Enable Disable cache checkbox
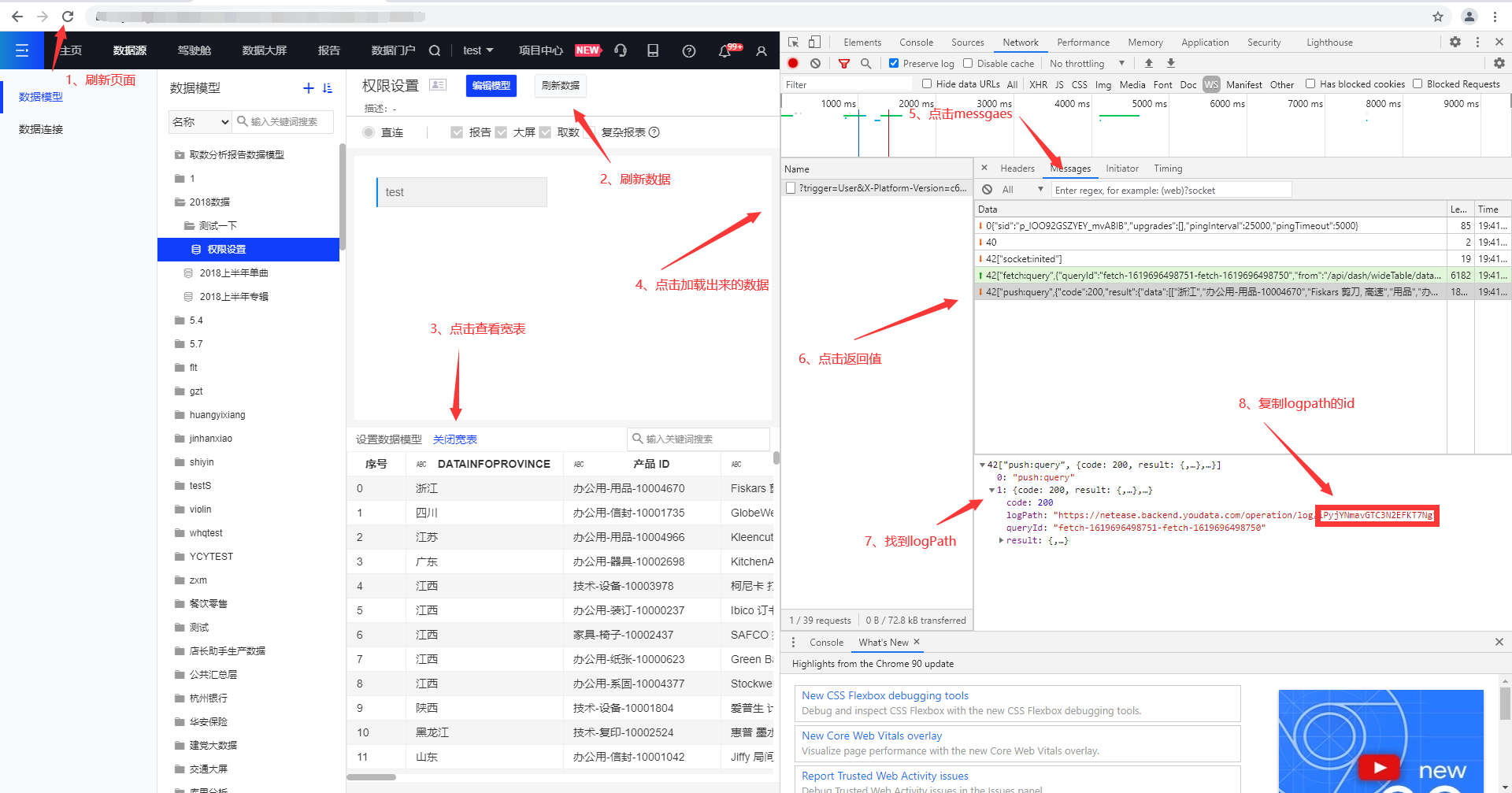The image size is (1512, 793). point(968,63)
